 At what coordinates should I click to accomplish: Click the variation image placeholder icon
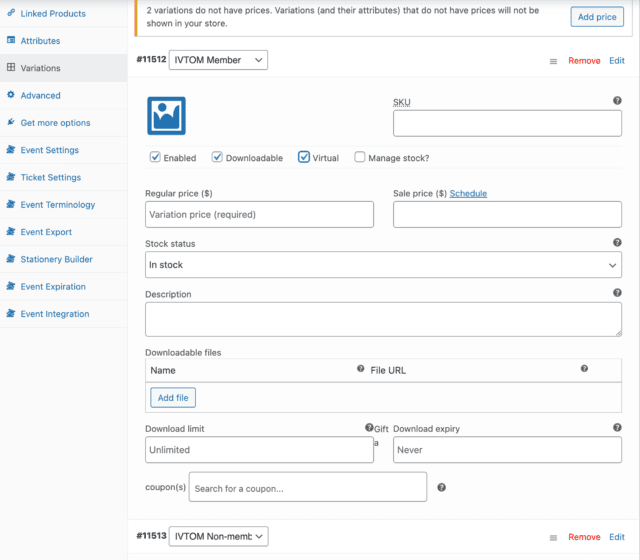[x=166, y=116]
